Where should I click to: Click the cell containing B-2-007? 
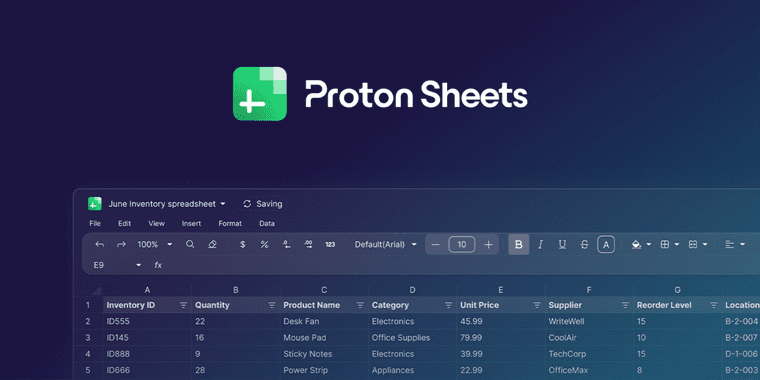741,337
